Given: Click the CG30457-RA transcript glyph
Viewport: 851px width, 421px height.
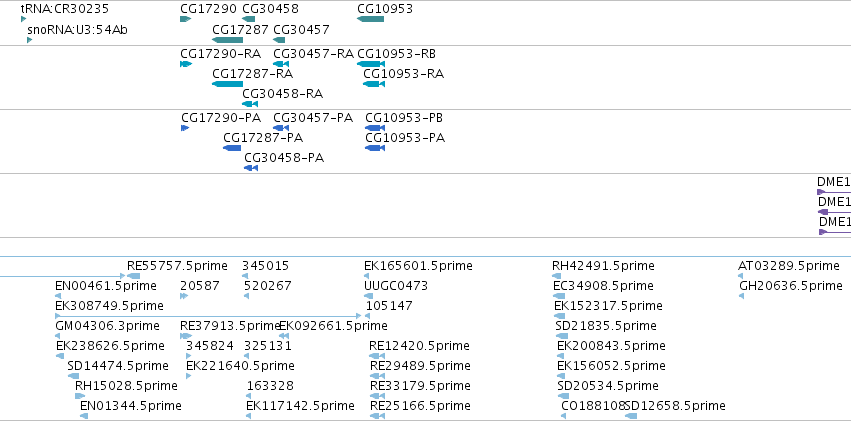Looking at the screenshot, I should coord(281,64).
